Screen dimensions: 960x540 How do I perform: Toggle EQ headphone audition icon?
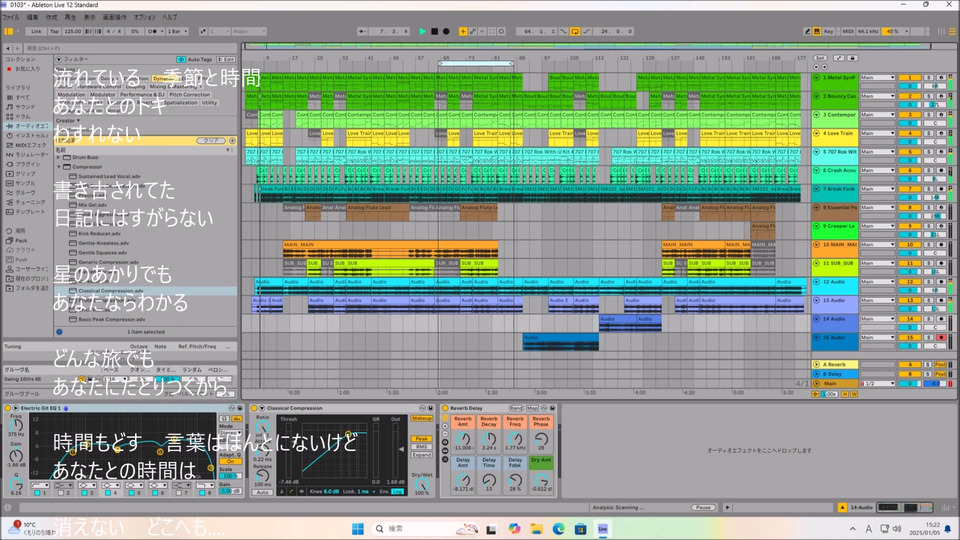(x=225, y=419)
